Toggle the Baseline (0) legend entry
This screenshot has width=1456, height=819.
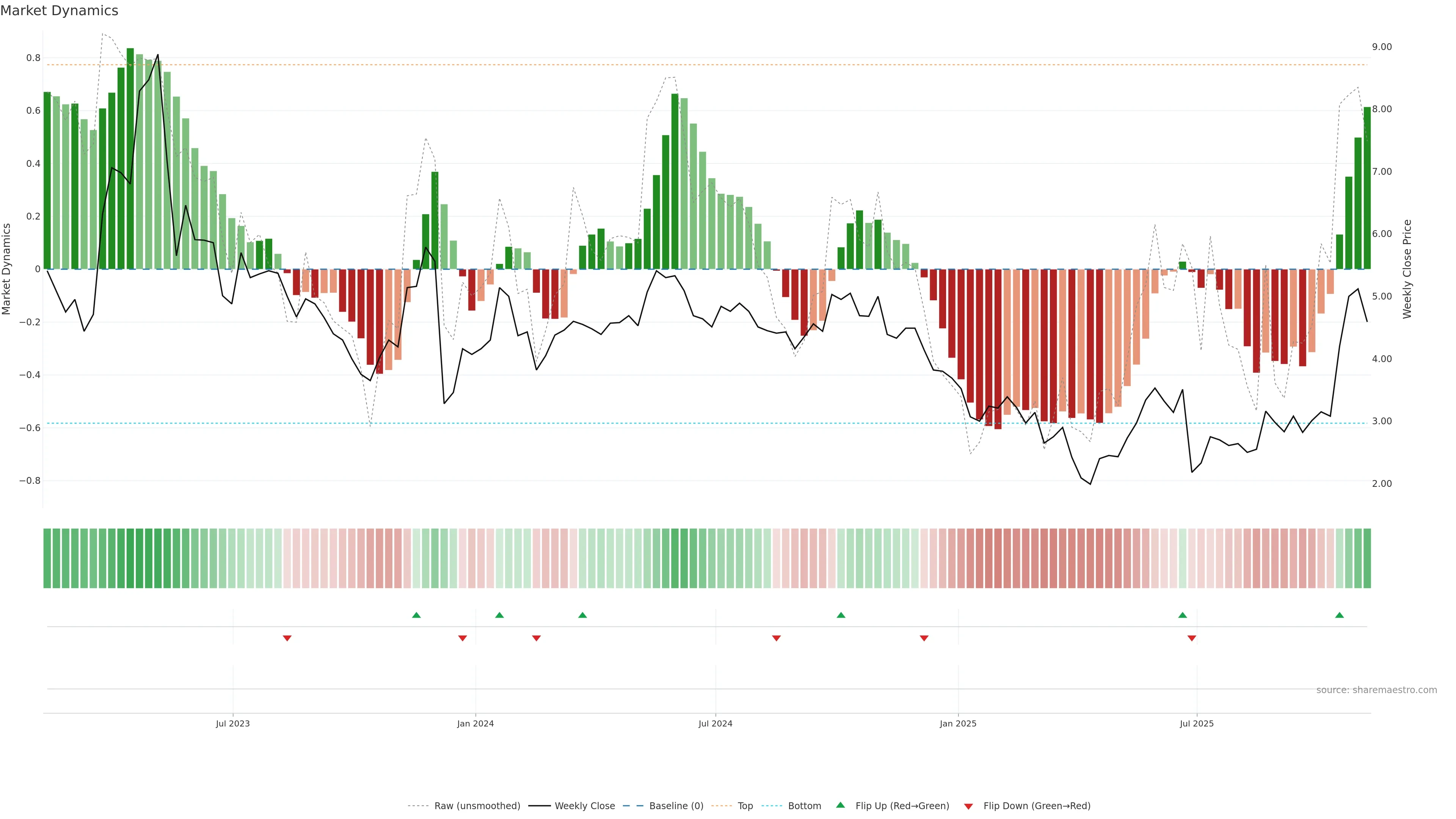676,805
